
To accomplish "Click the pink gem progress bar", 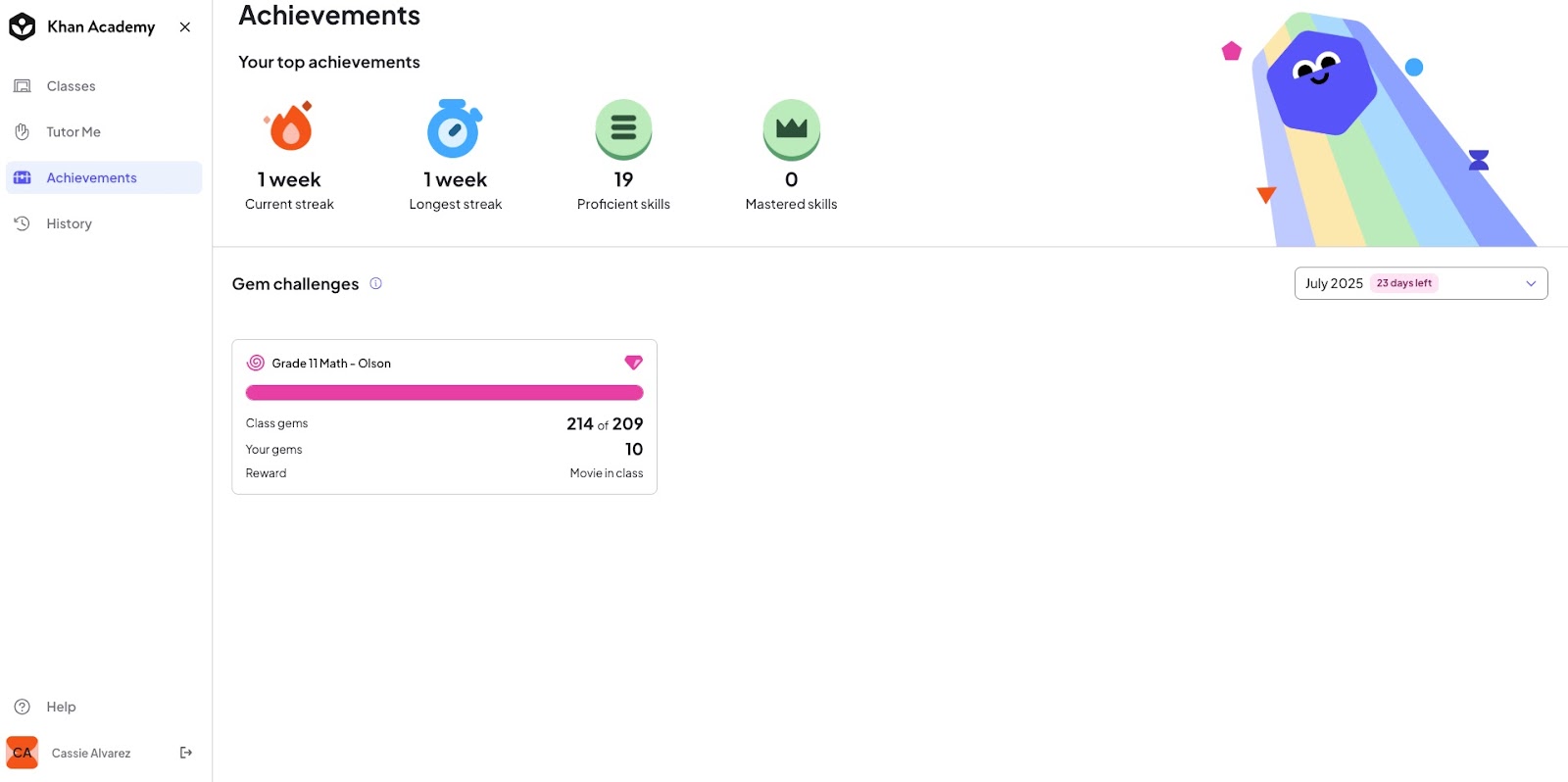I will click(444, 393).
